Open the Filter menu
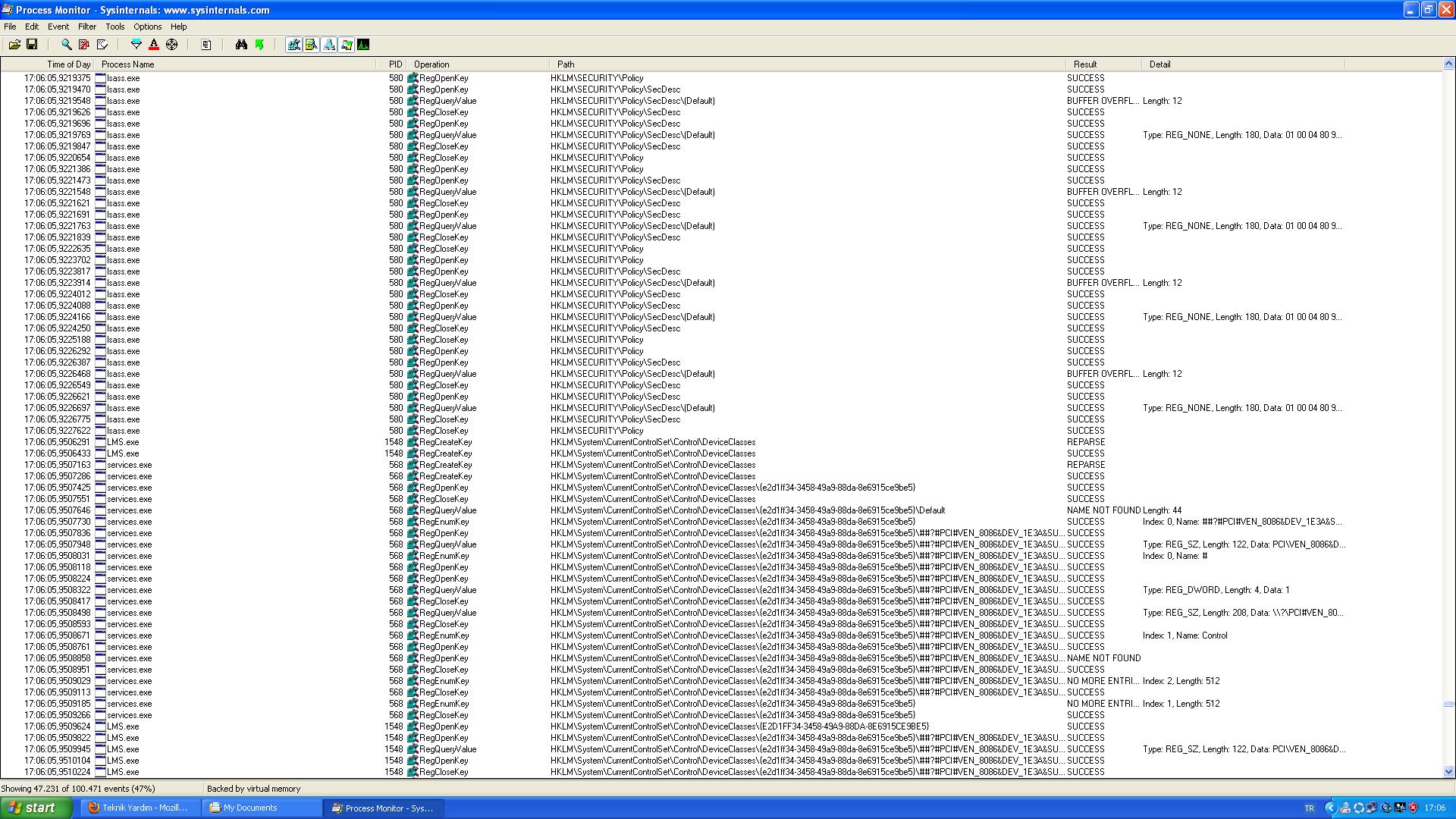Image resolution: width=1456 pixels, height=819 pixels. tap(87, 27)
